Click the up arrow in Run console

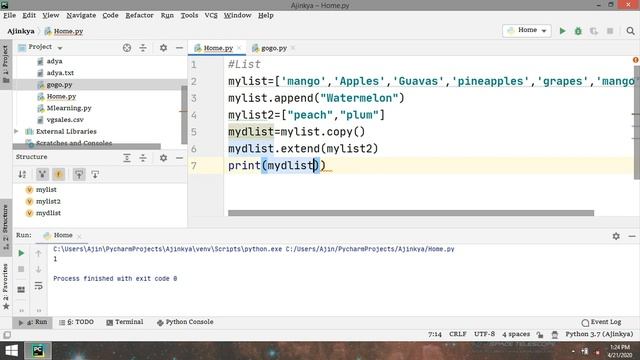[38, 253]
